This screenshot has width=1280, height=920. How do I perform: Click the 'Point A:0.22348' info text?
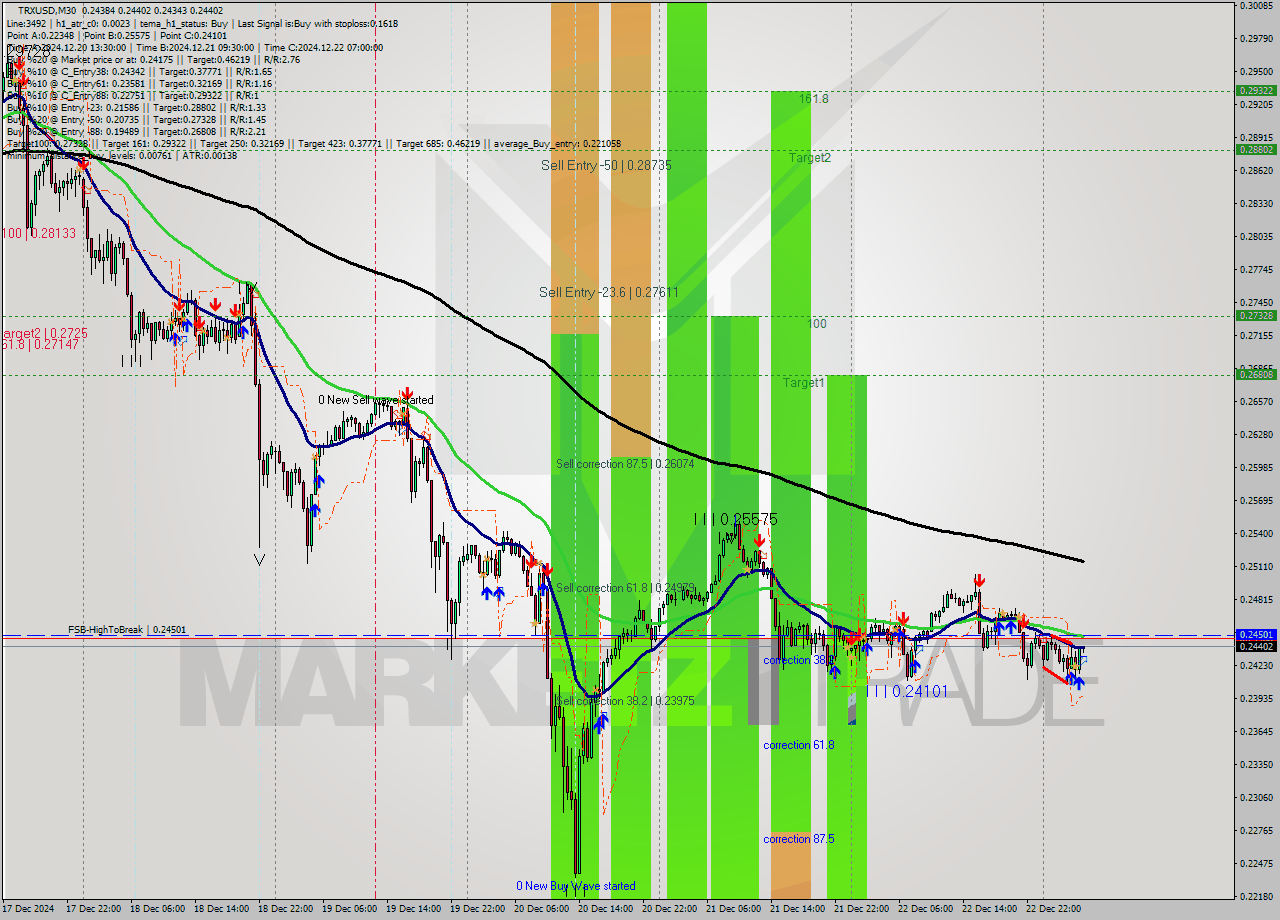pyautogui.click(x=40, y=35)
